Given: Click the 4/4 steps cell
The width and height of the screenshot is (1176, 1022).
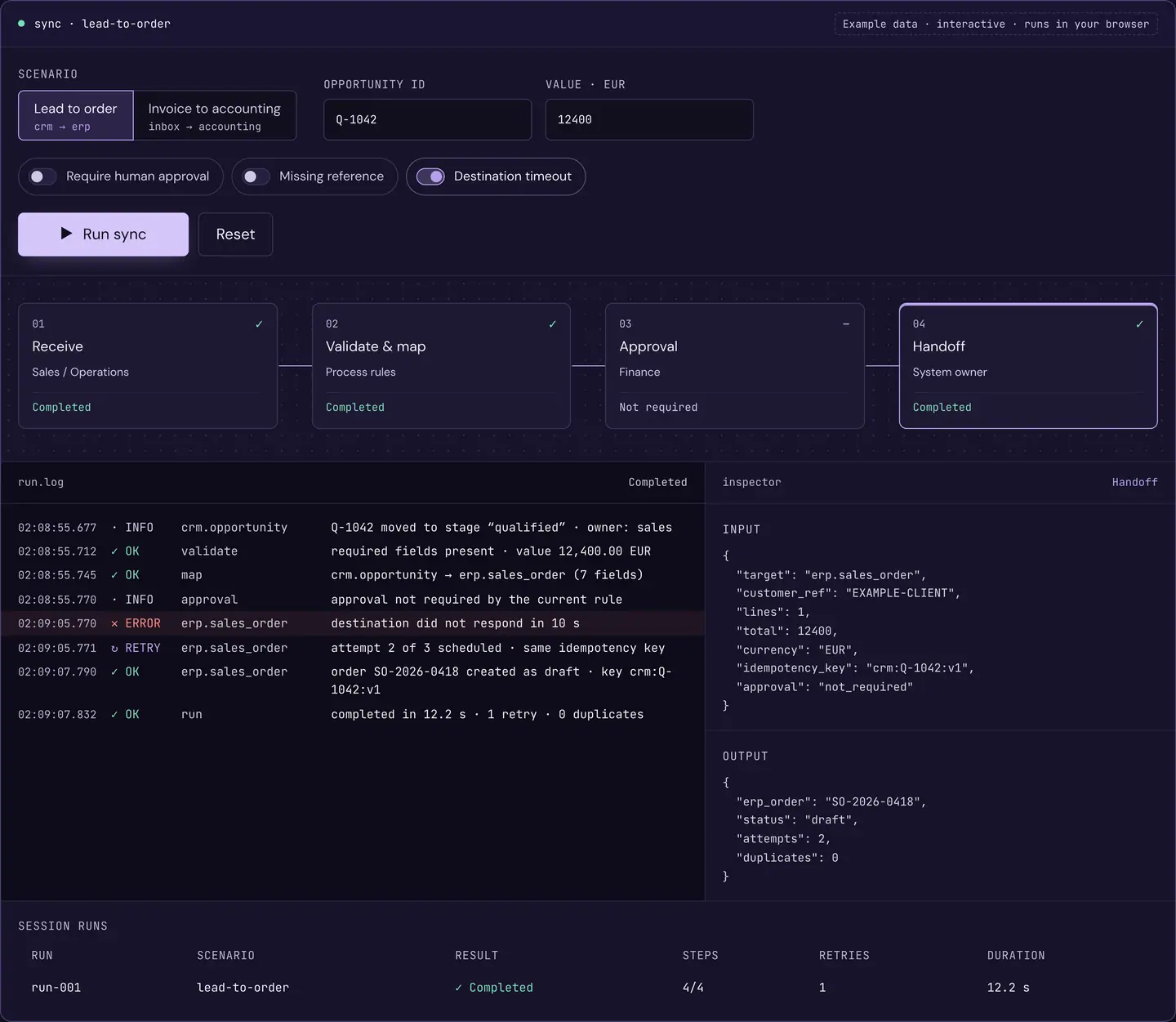Looking at the screenshot, I should point(693,988).
